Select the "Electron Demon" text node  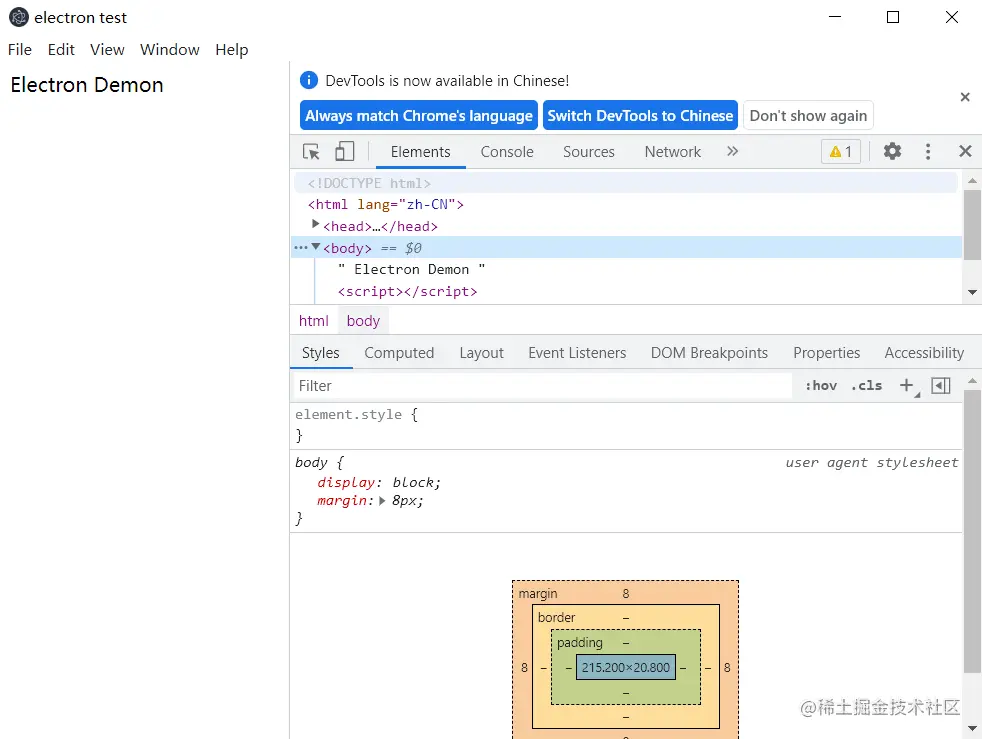411,269
